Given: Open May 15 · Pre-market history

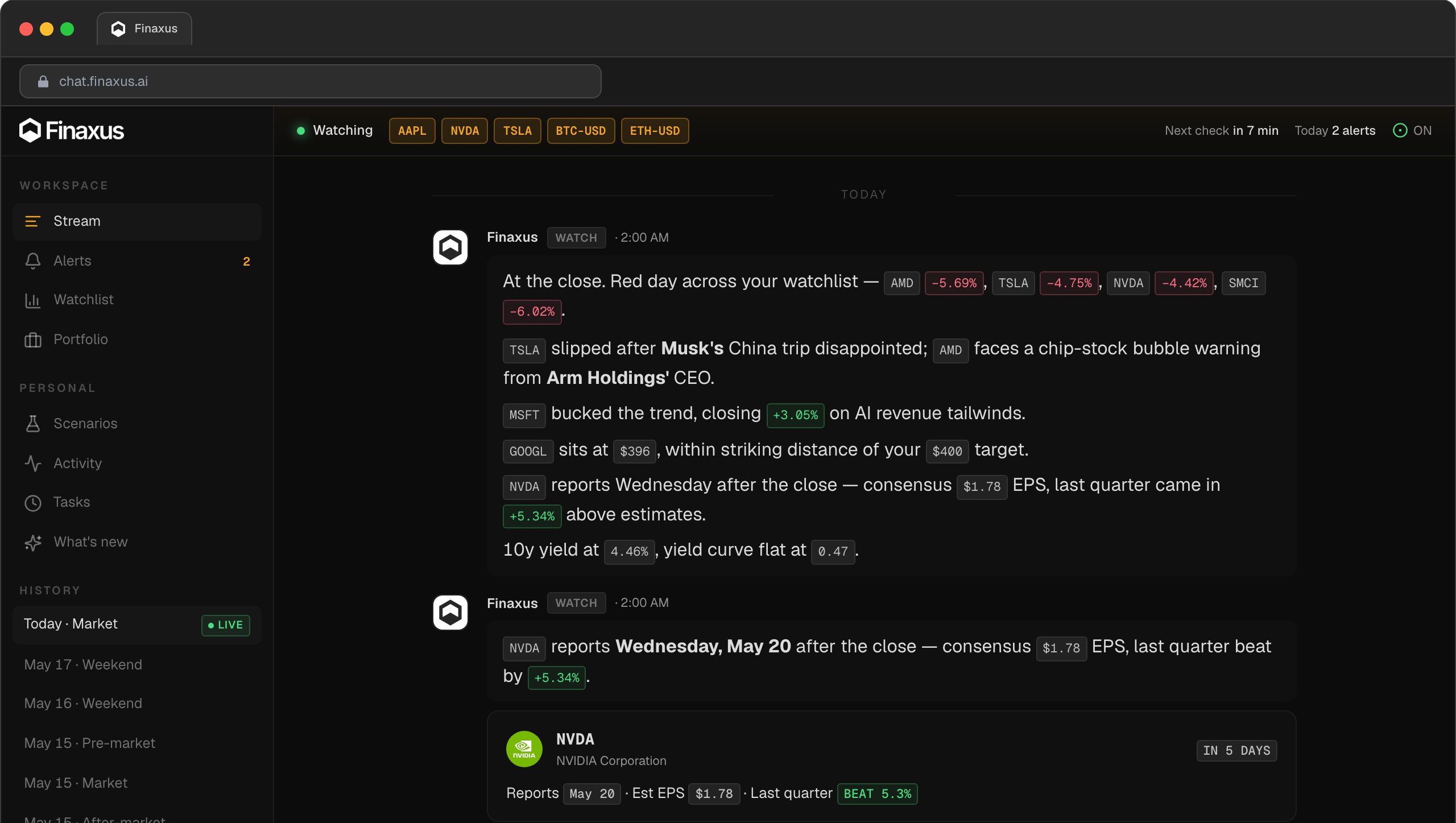Looking at the screenshot, I should (x=136, y=743).
